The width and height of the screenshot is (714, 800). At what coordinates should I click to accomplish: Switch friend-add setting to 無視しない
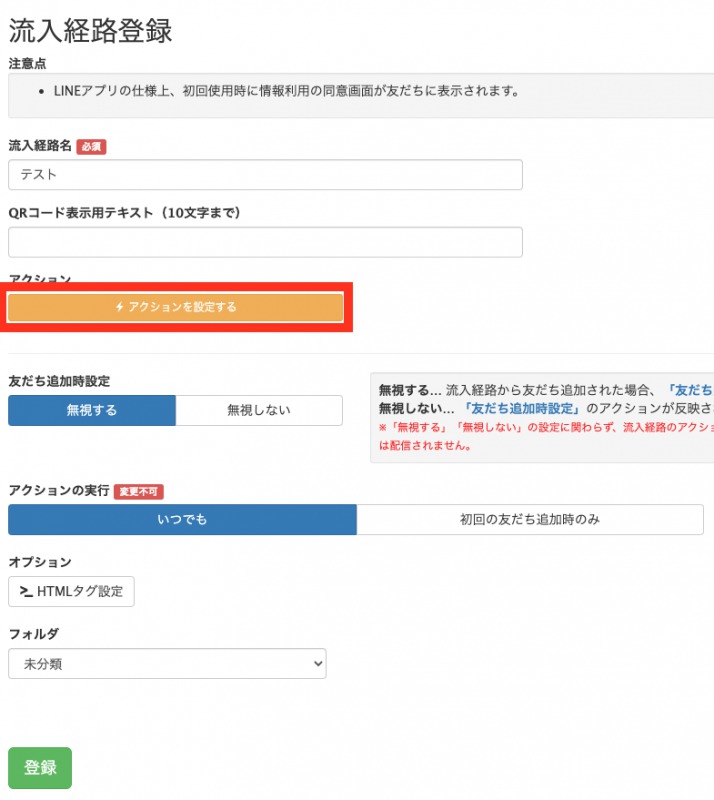(259, 411)
